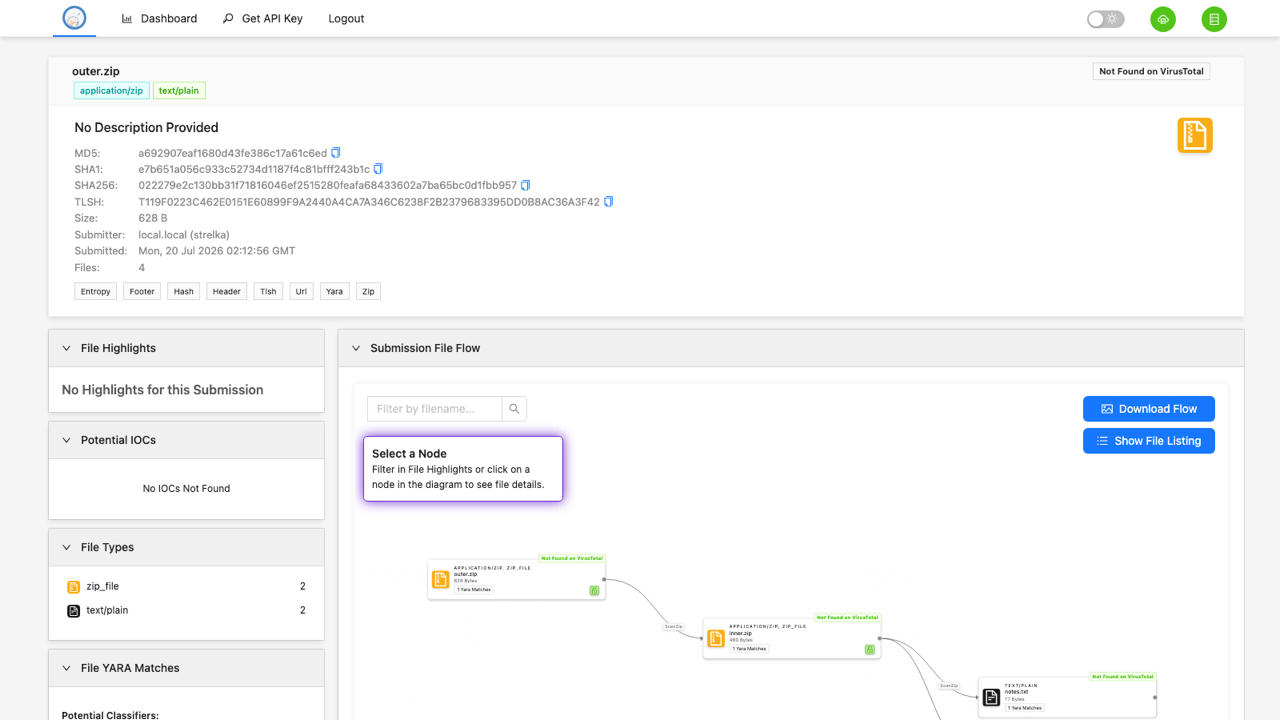Click 1 Yara Matches tag on inner.zip node

(749, 649)
